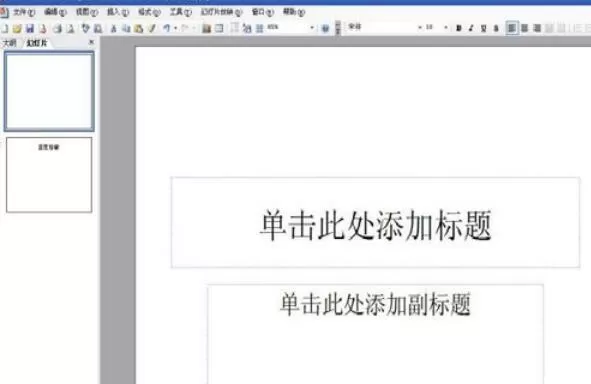Screen dimensions: 591x384
Task: Expand the Undo history dropdown arrow
Action: (x=175, y=28)
